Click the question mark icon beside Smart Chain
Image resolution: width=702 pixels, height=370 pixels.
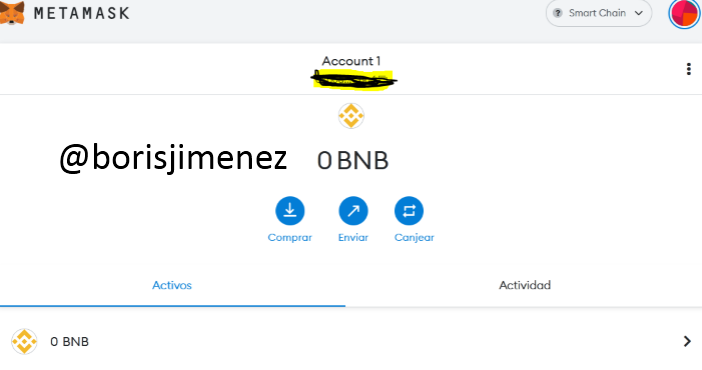tap(557, 13)
